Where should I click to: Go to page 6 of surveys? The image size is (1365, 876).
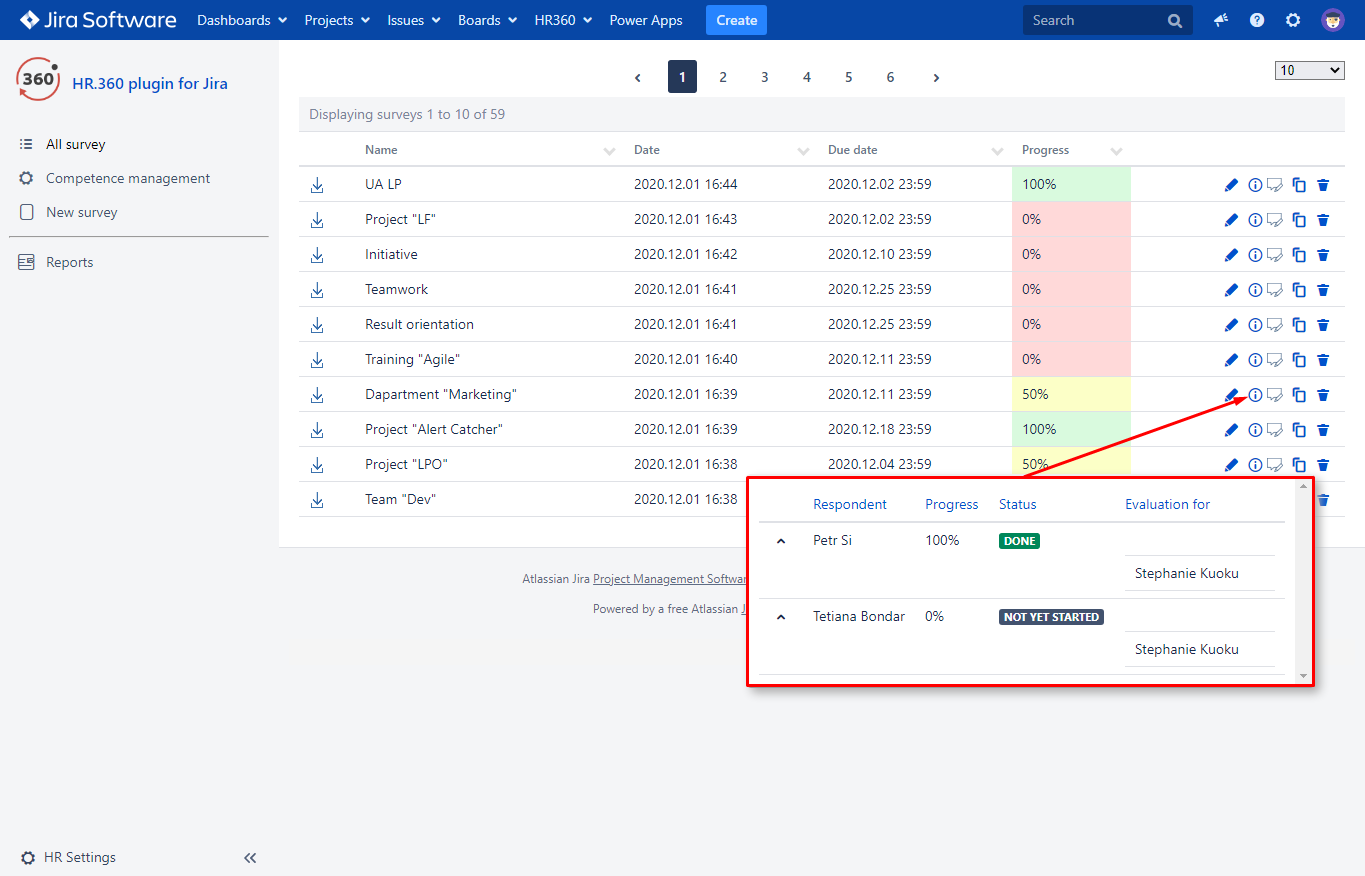click(x=890, y=77)
